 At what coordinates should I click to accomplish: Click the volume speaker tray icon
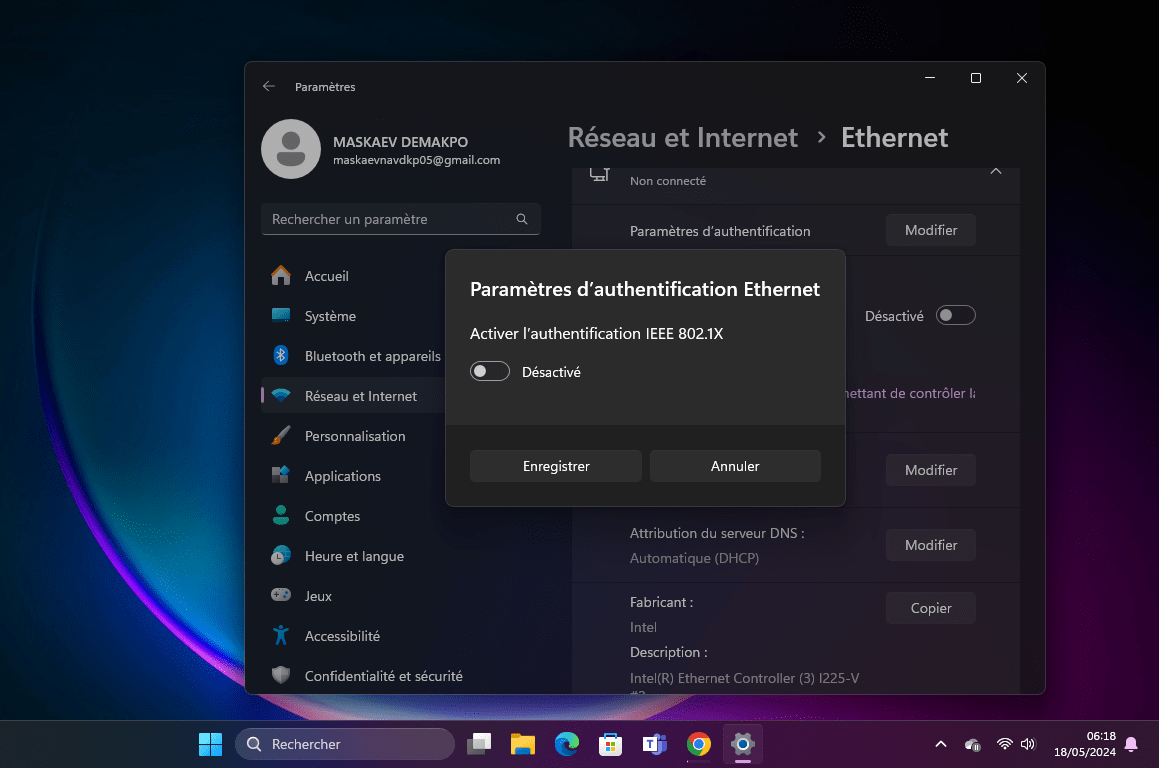click(1028, 744)
